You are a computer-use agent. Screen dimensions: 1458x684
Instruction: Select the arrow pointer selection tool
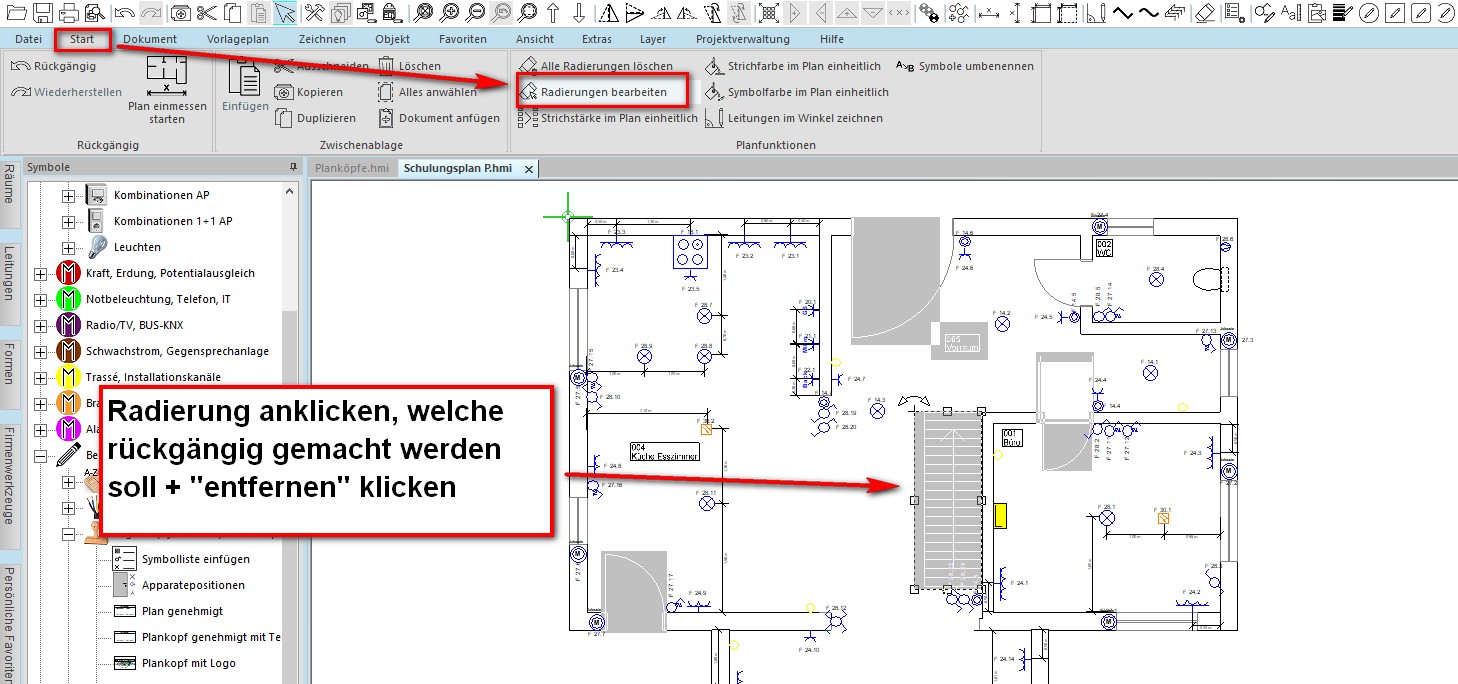(285, 13)
